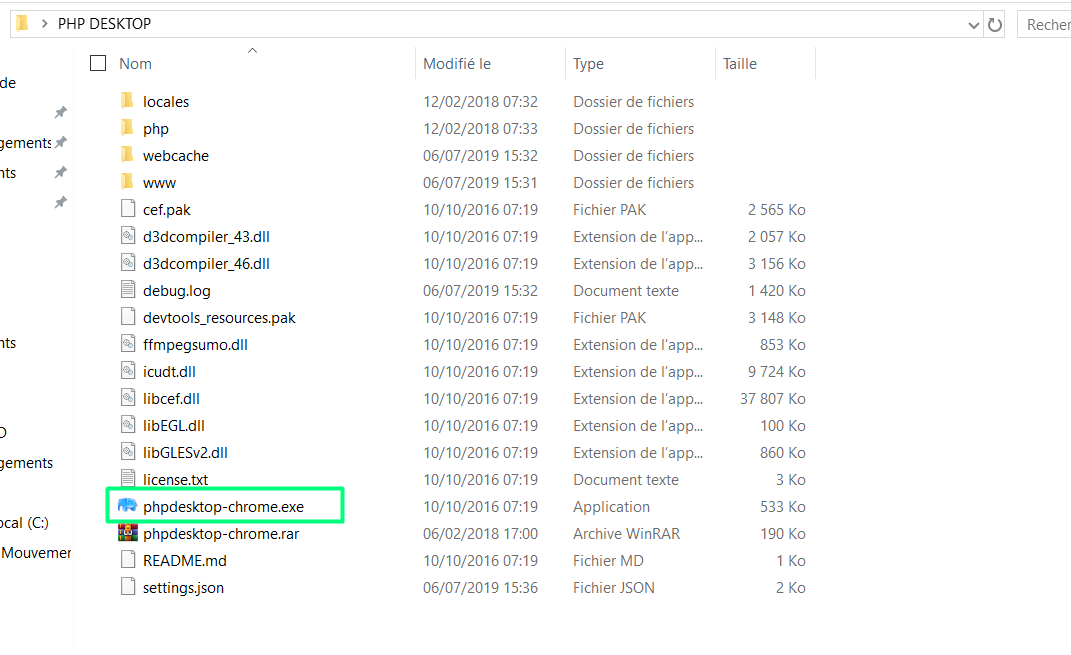Open Local (C:) from the navigation pane

coord(22,524)
